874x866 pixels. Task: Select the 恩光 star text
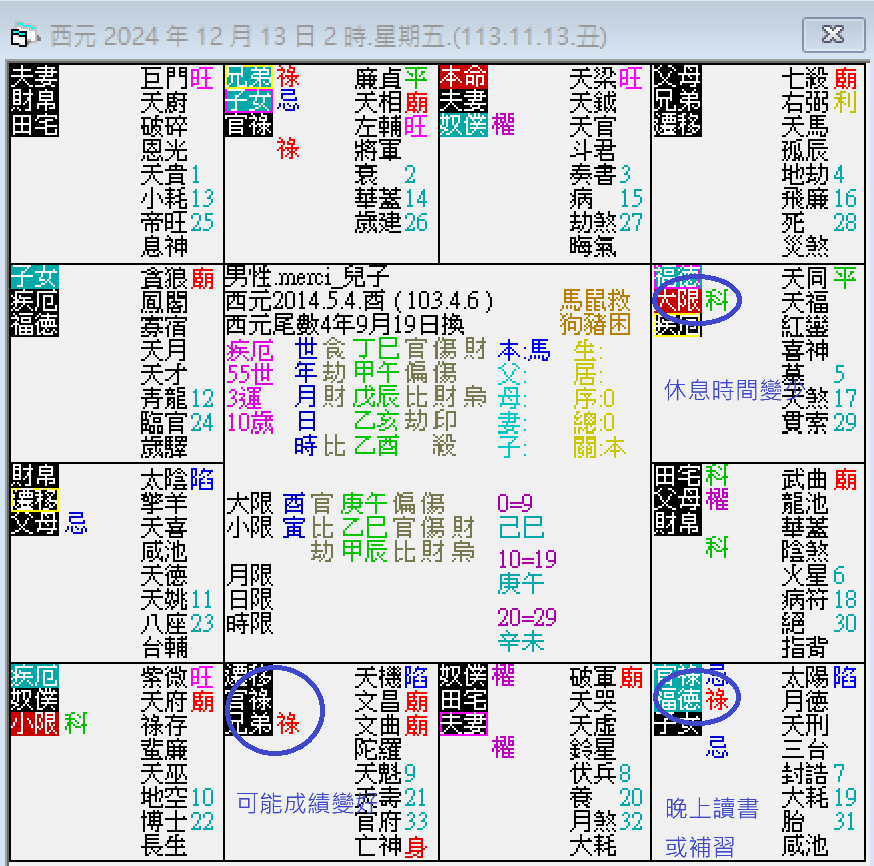point(164,150)
